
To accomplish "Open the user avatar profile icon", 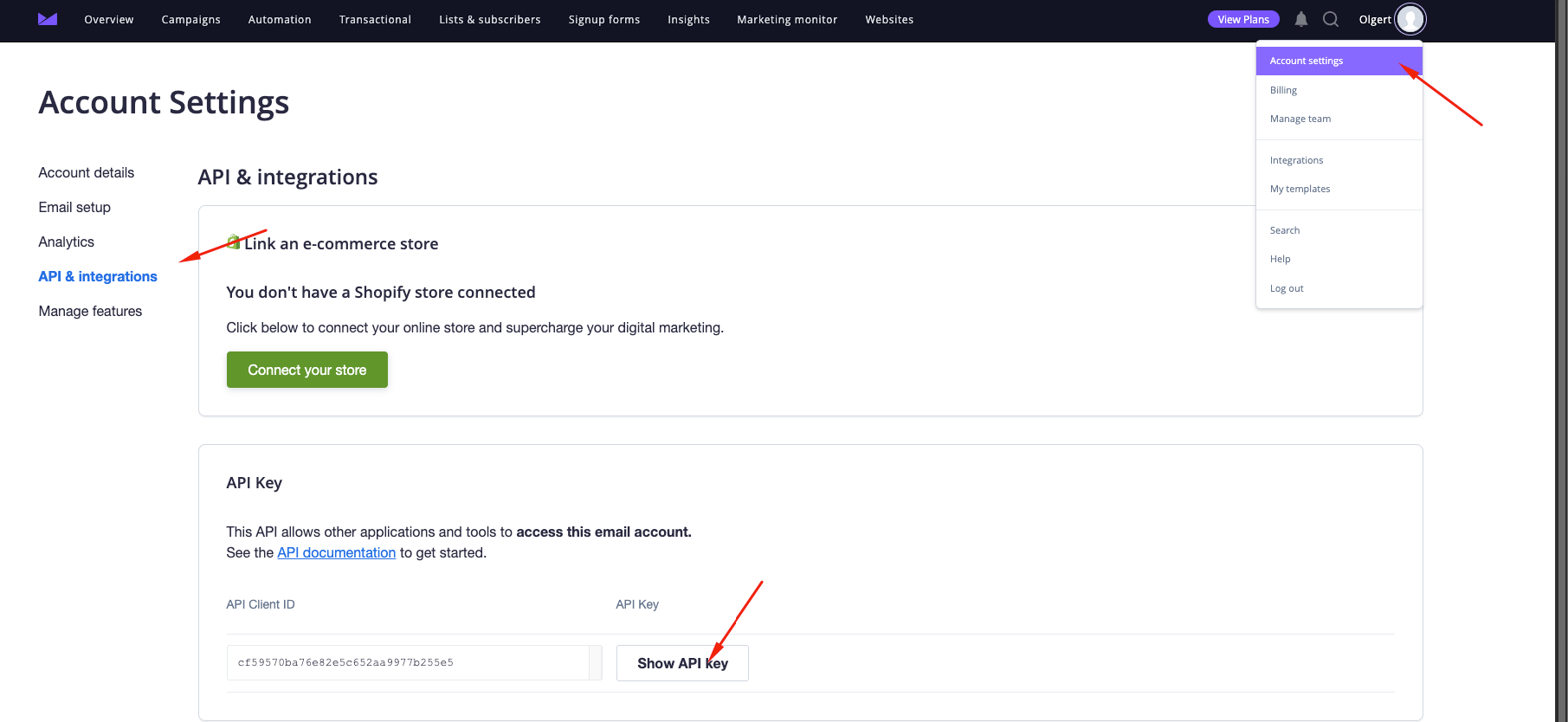I will tap(1410, 19).
